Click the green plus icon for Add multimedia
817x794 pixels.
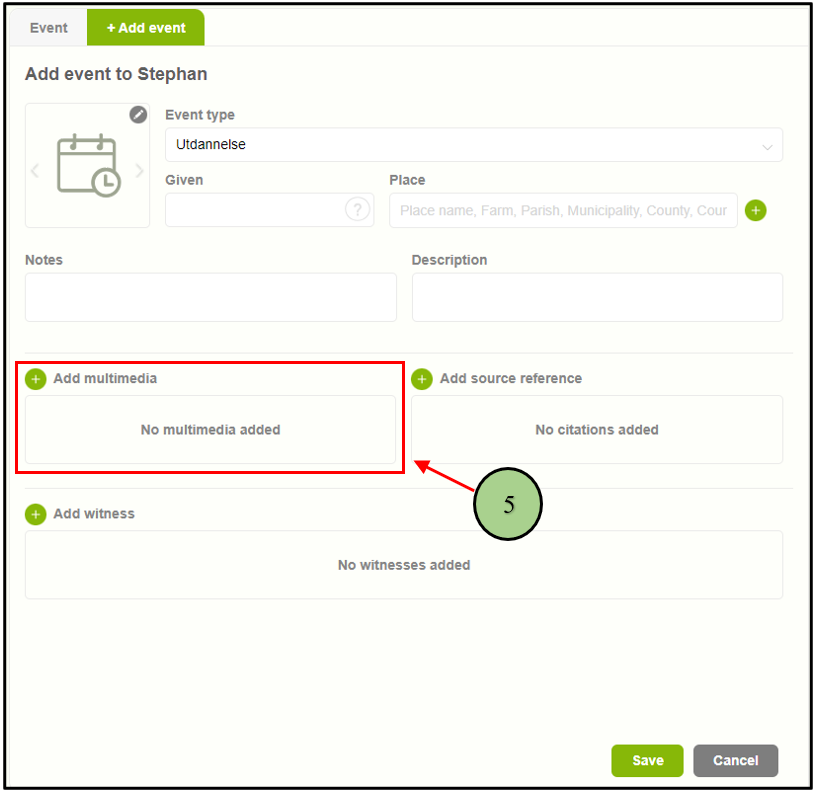[x=36, y=379]
